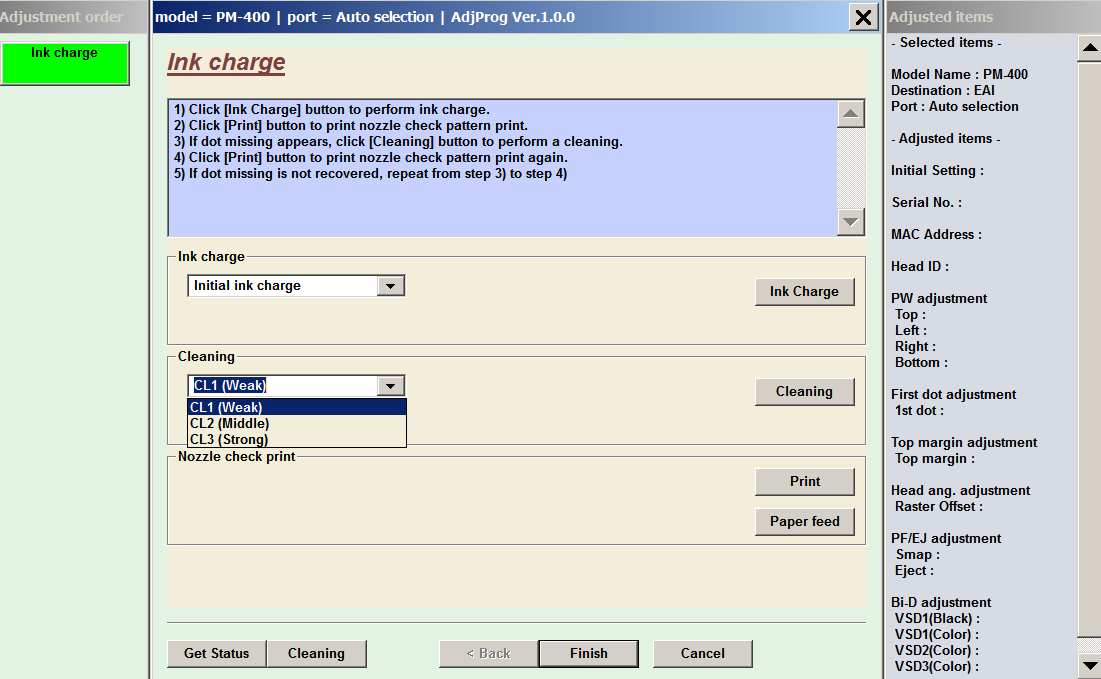Image resolution: width=1101 pixels, height=679 pixels.
Task: Click the 'Destination : EAI' text
Action: click(943, 91)
